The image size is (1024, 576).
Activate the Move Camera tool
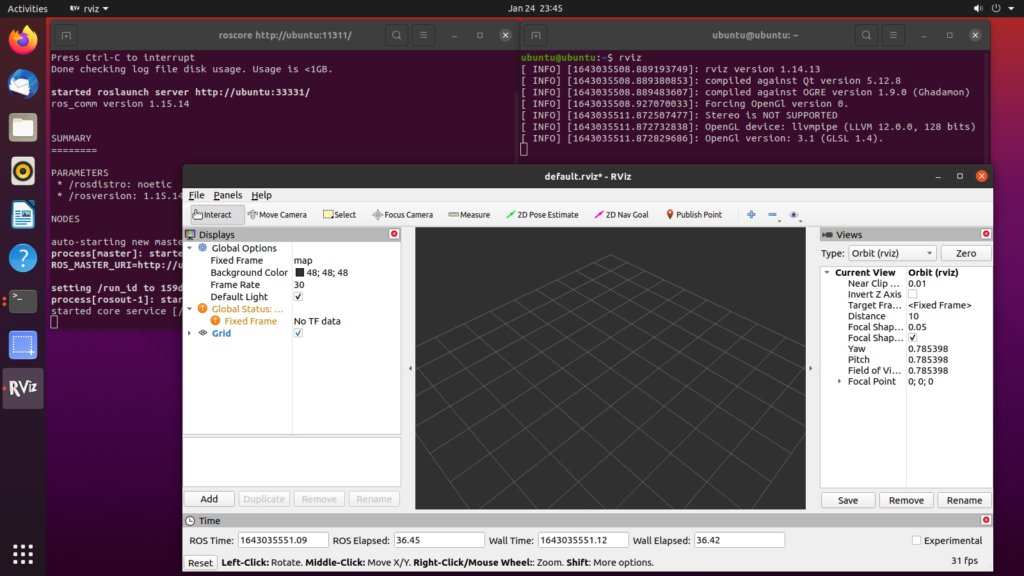[277, 215]
